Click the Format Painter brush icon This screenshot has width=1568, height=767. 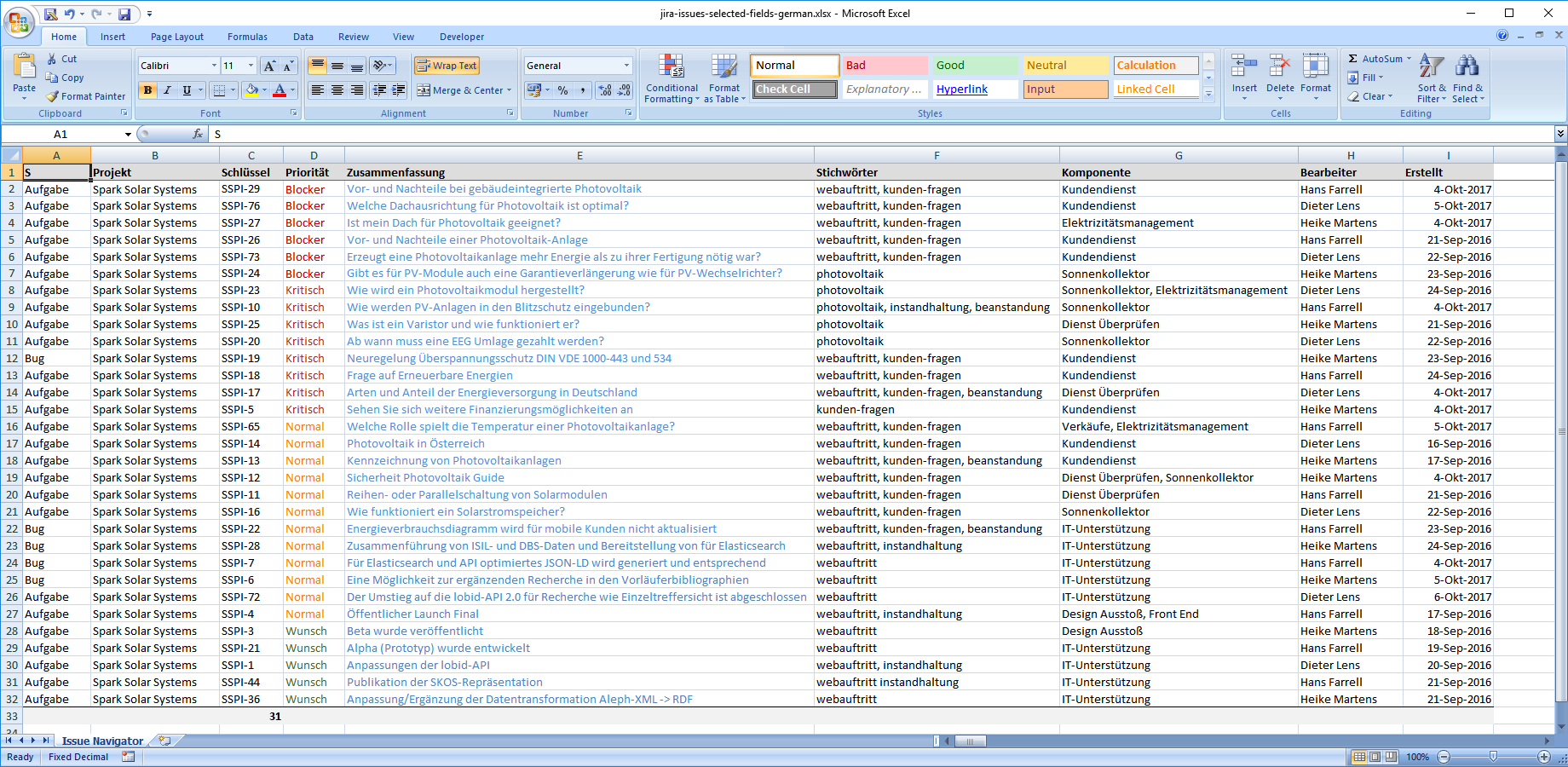pyautogui.click(x=53, y=96)
